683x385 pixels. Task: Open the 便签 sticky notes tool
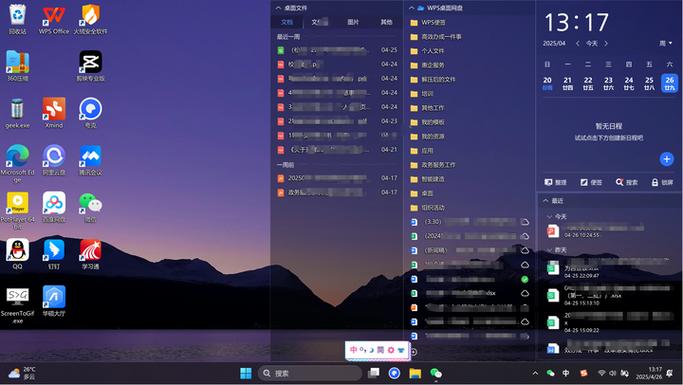[x=591, y=182]
